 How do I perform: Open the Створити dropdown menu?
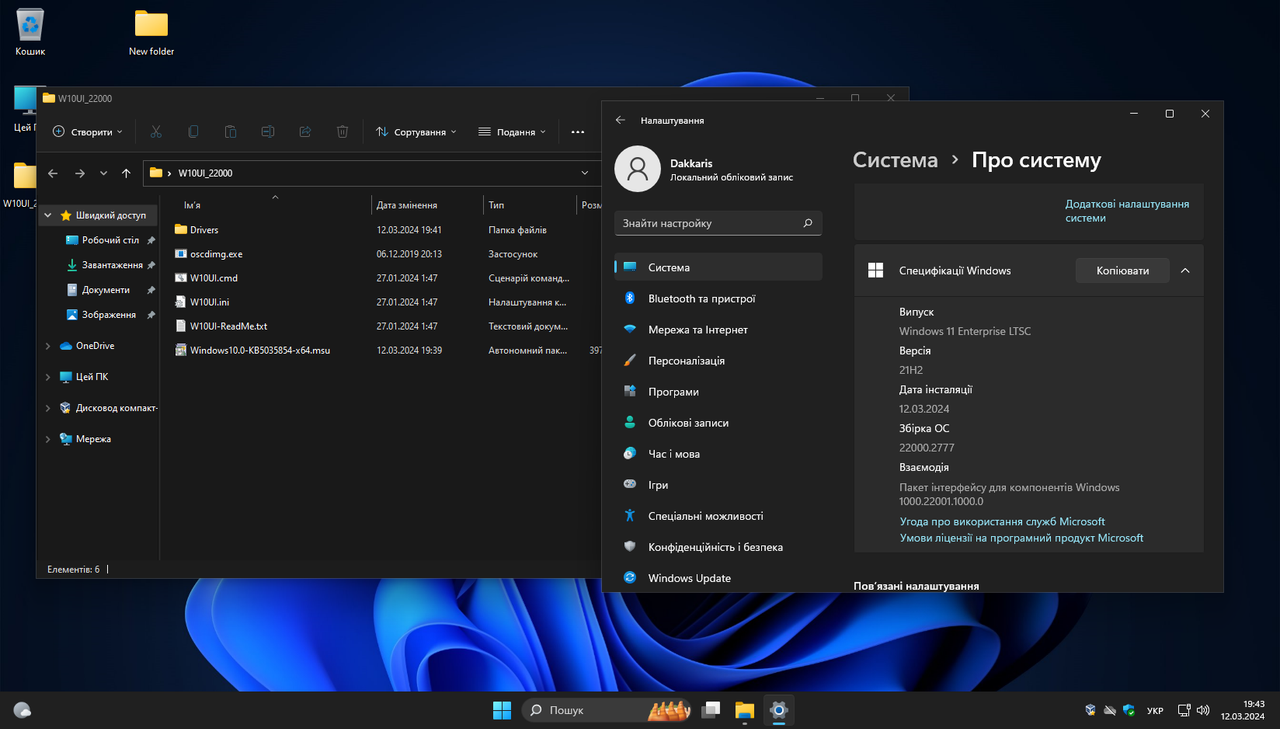click(x=88, y=131)
